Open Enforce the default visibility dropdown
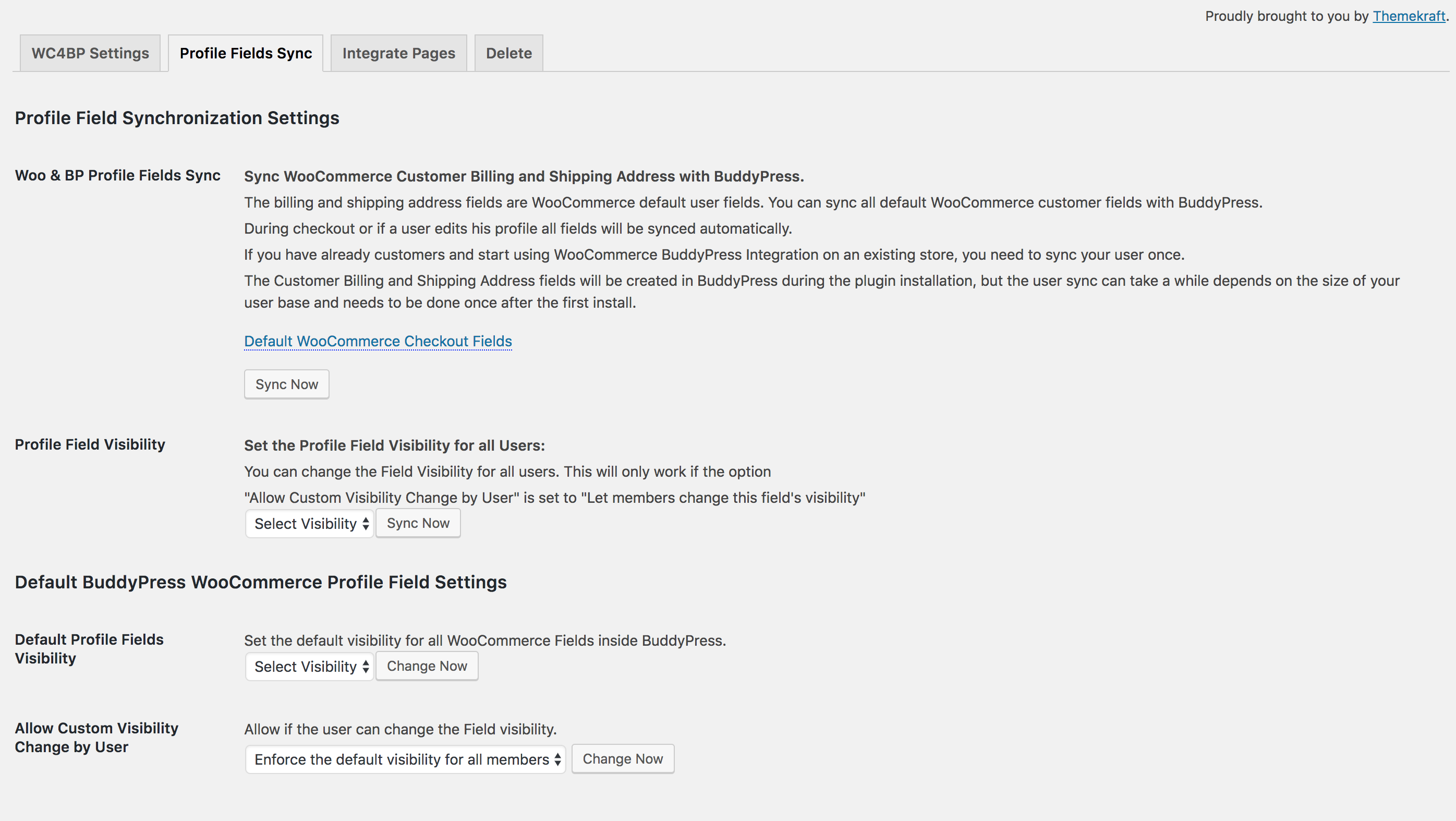This screenshot has height=821, width=1456. (405, 759)
